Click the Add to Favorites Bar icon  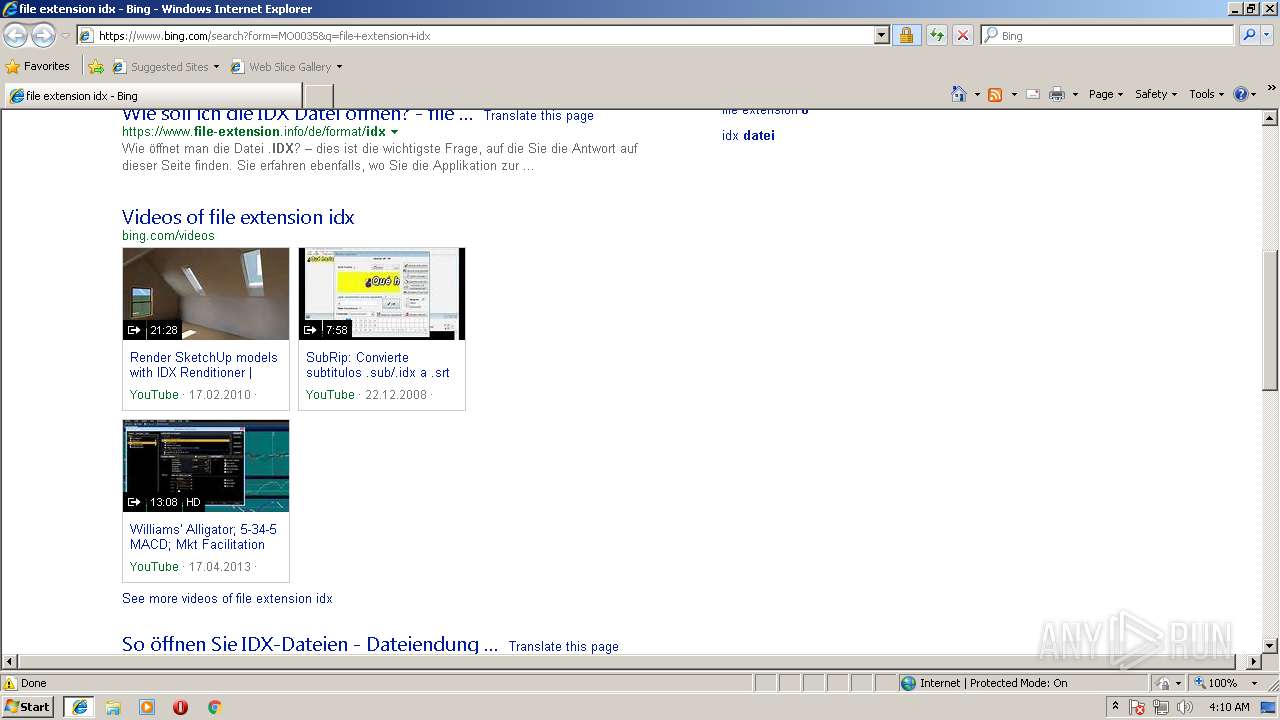95,67
